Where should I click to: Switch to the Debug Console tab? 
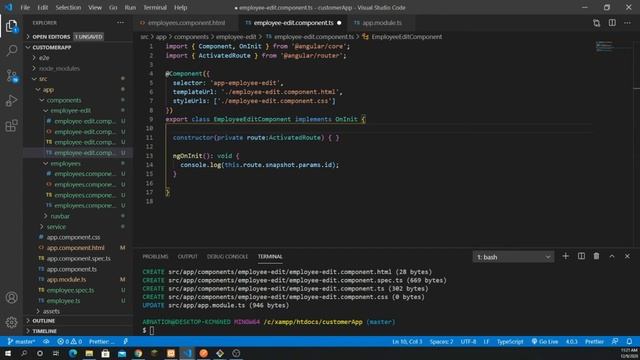click(227, 256)
